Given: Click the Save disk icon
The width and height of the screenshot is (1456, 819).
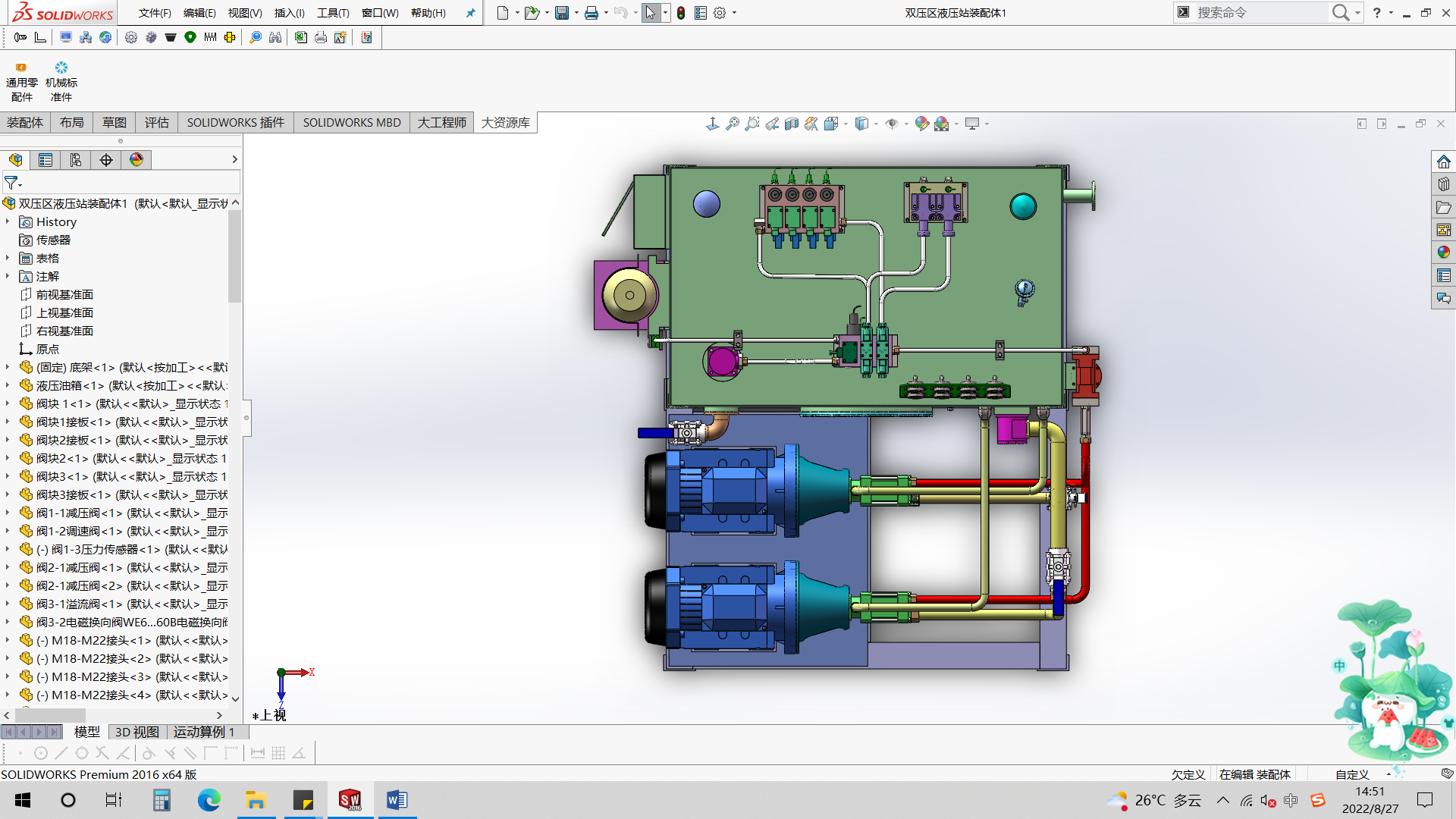Looking at the screenshot, I should pos(562,13).
